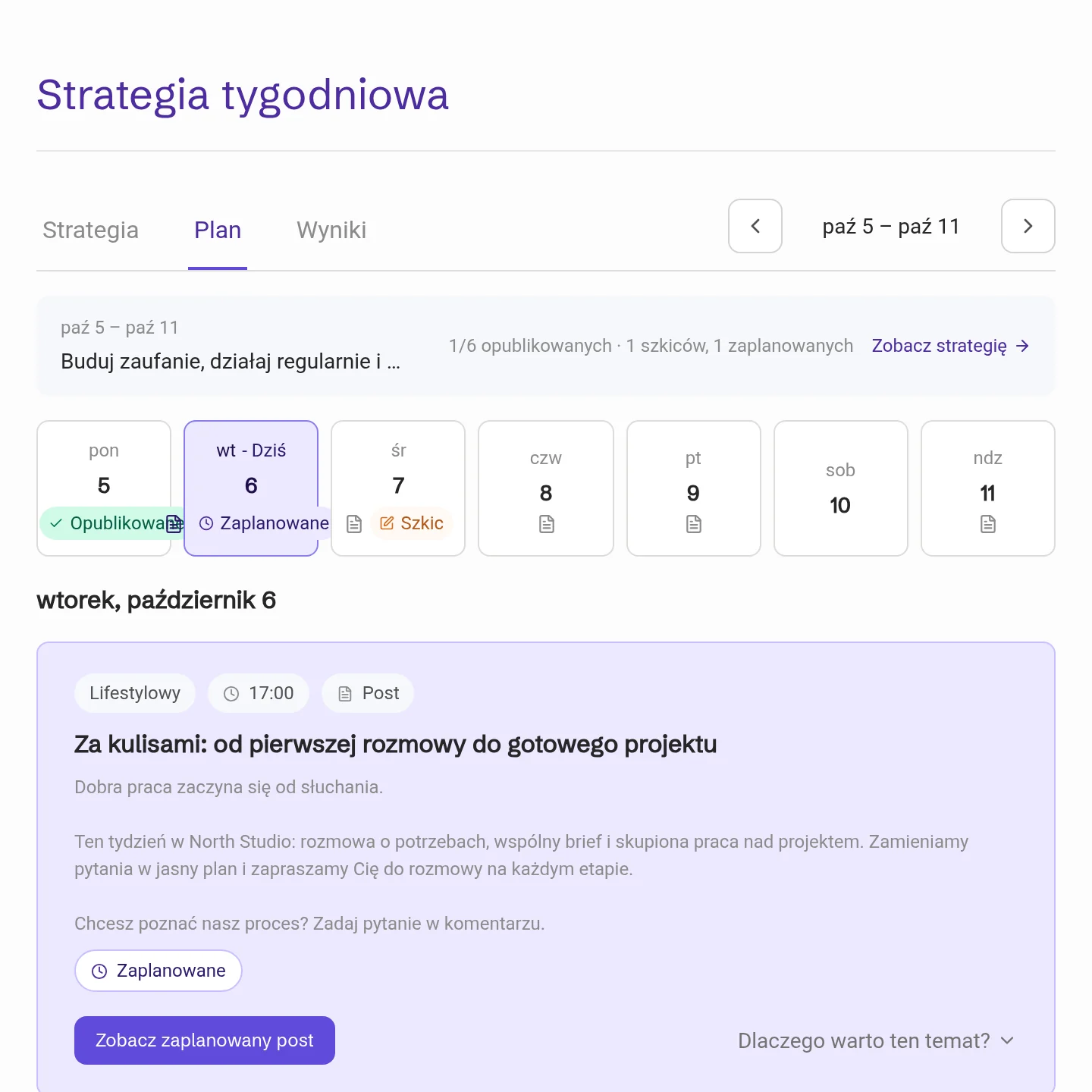Screen dimensions: 1092x1092
Task: Follow the Zobacz strategię link
Action: coord(939,346)
